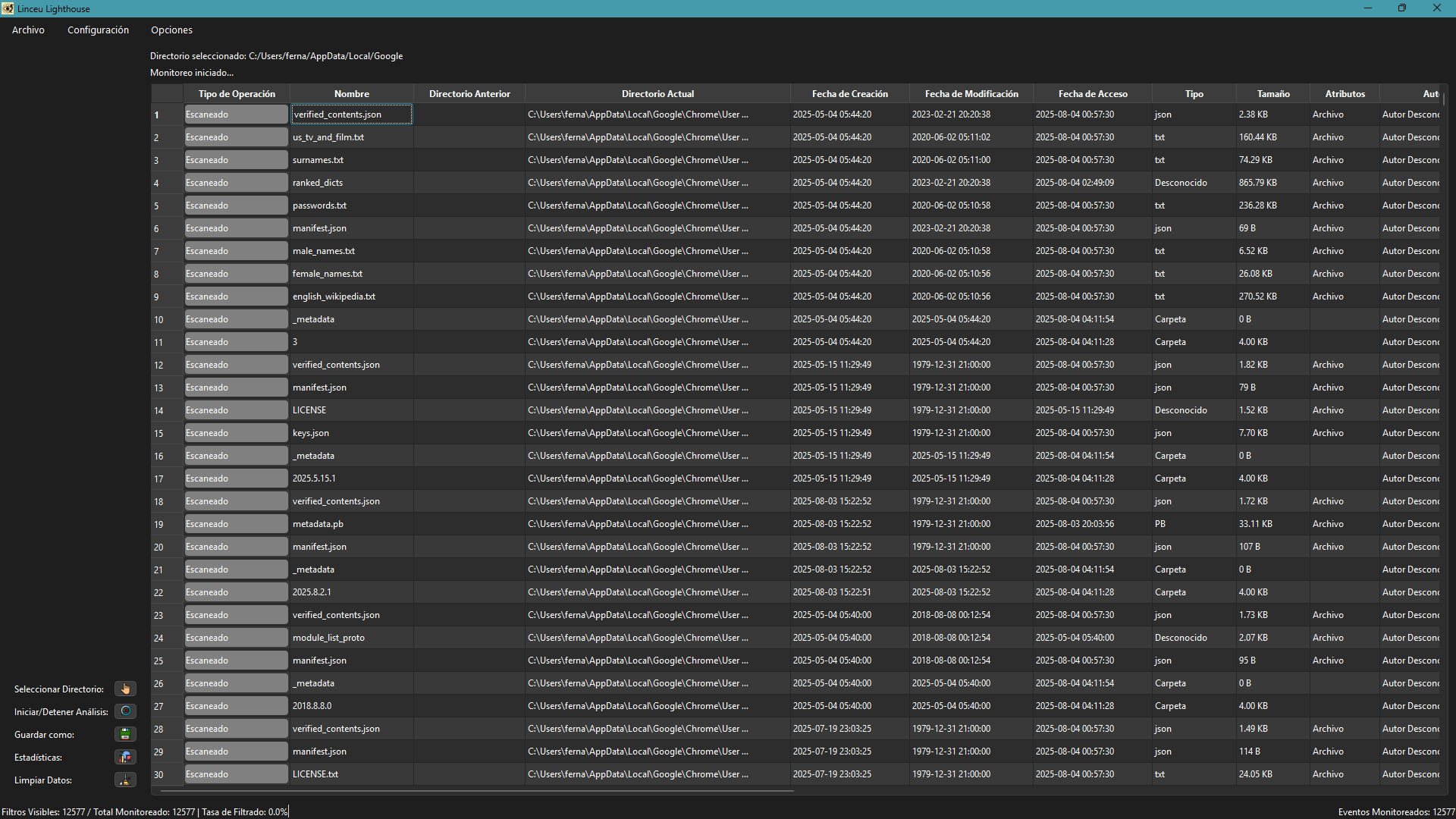
Task: Sort by the Fecha de Creación header
Action: tap(849, 94)
